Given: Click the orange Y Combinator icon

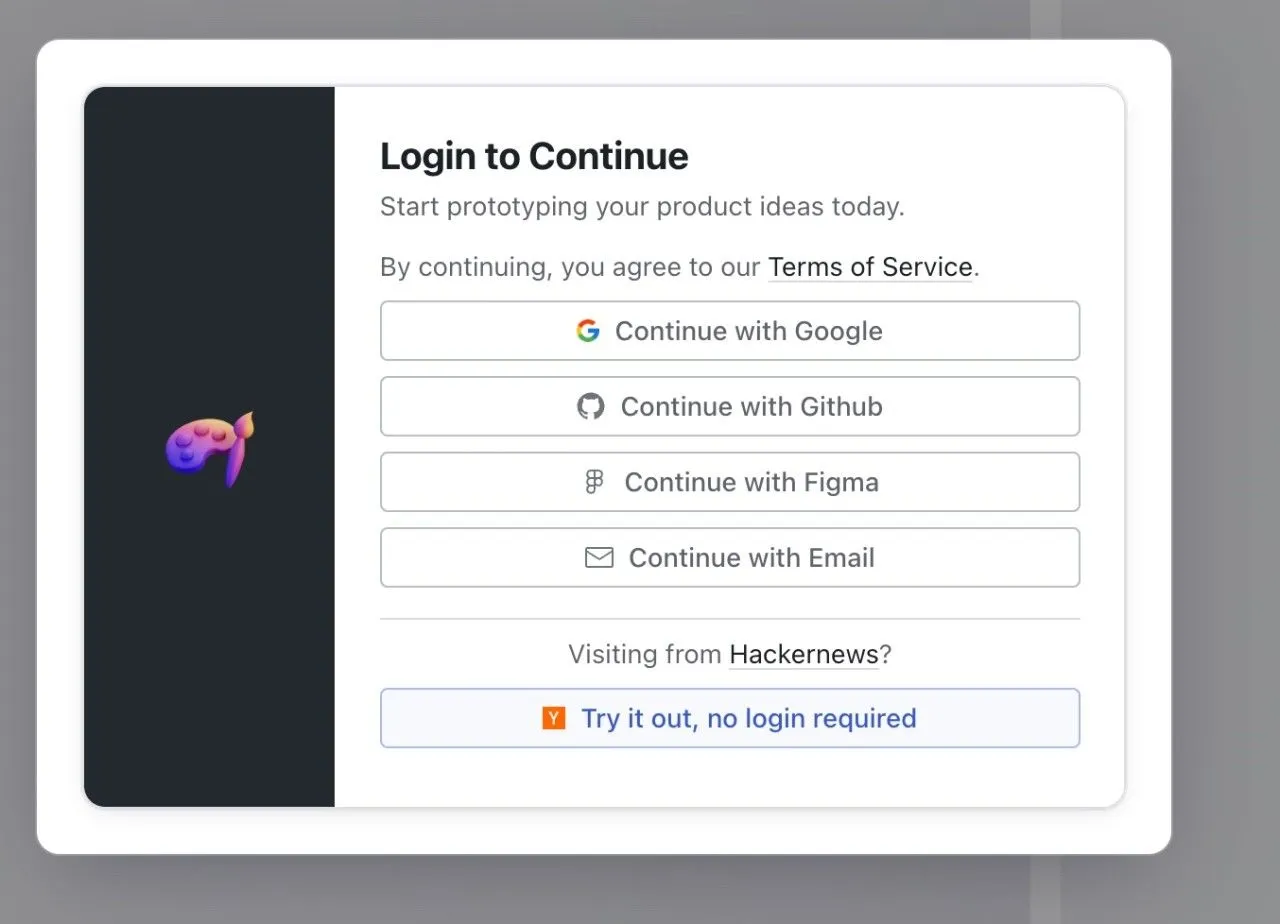Looking at the screenshot, I should [554, 718].
